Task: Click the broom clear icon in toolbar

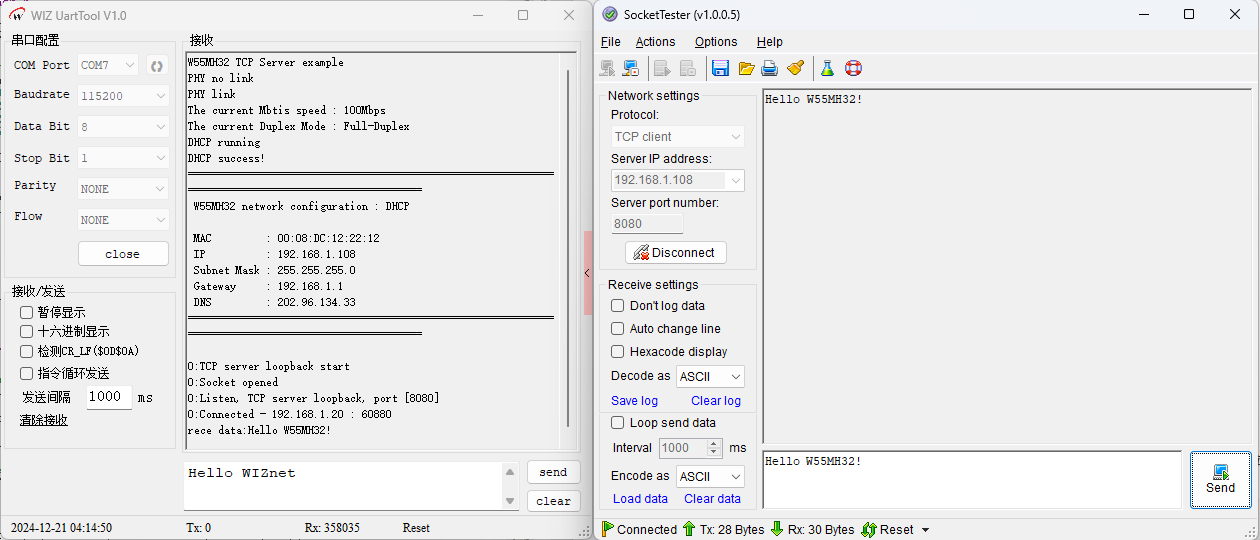Action: pos(795,68)
